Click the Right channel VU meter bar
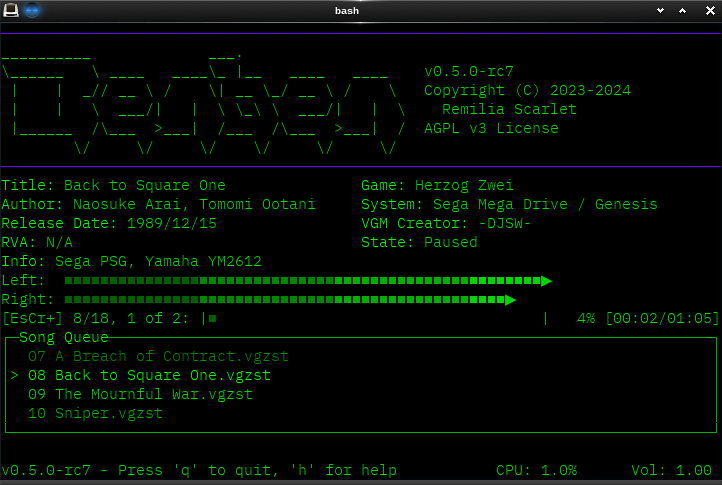 click(290, 300)
